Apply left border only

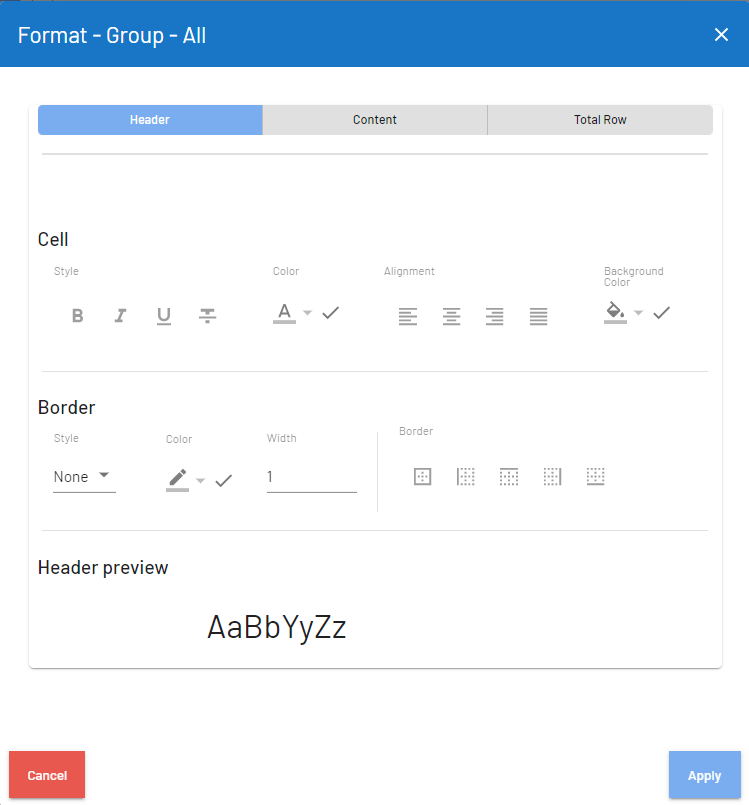click(465, 477)
